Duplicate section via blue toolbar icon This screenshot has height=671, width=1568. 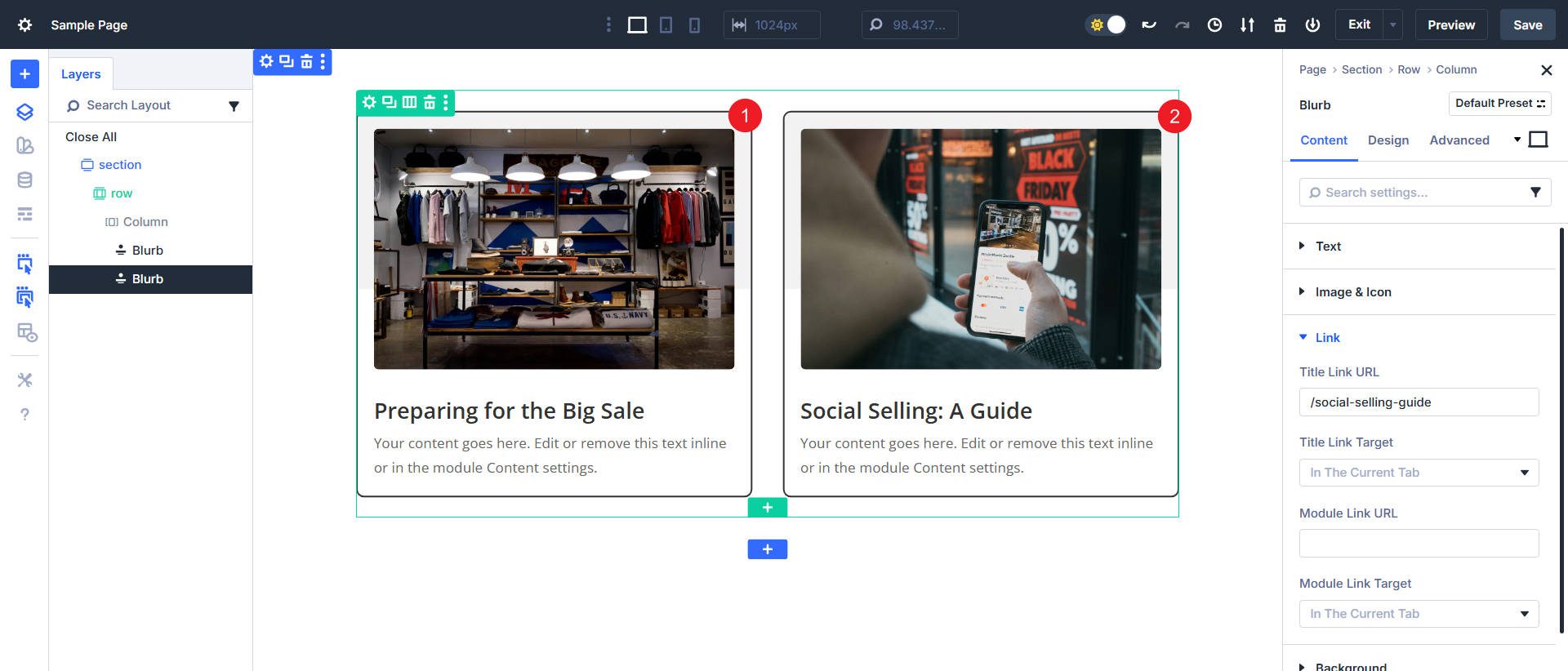[x=287, y=61]
